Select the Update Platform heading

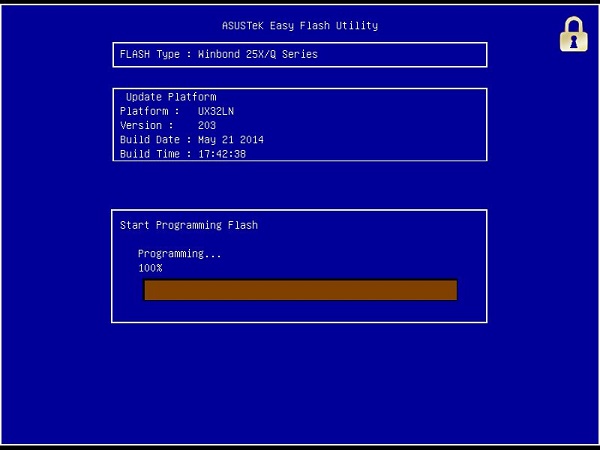point(170,97)
